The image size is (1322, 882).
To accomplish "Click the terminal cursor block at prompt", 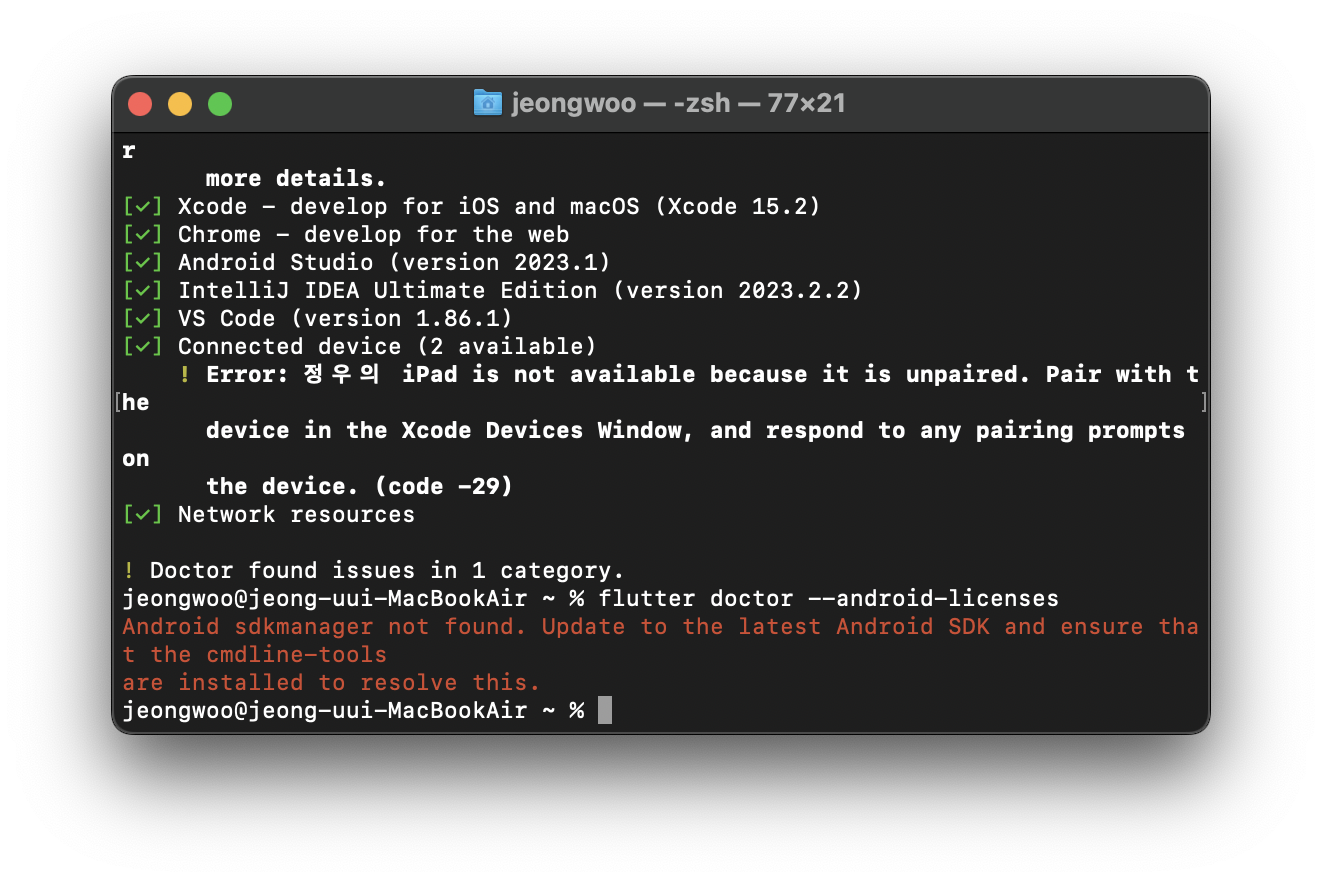I will (x=604, y=711).
